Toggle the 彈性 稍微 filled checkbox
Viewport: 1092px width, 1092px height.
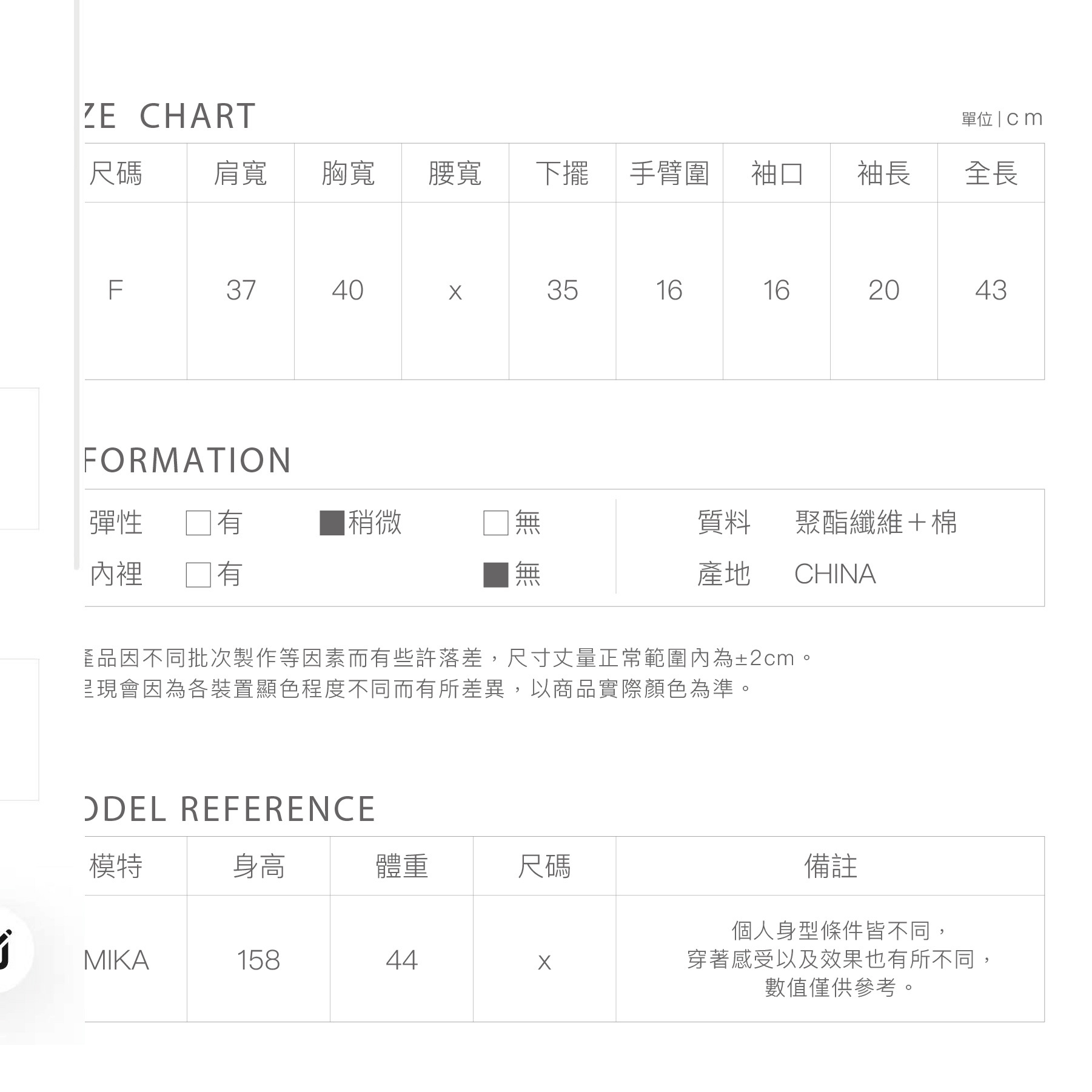[x=332, y=523]
